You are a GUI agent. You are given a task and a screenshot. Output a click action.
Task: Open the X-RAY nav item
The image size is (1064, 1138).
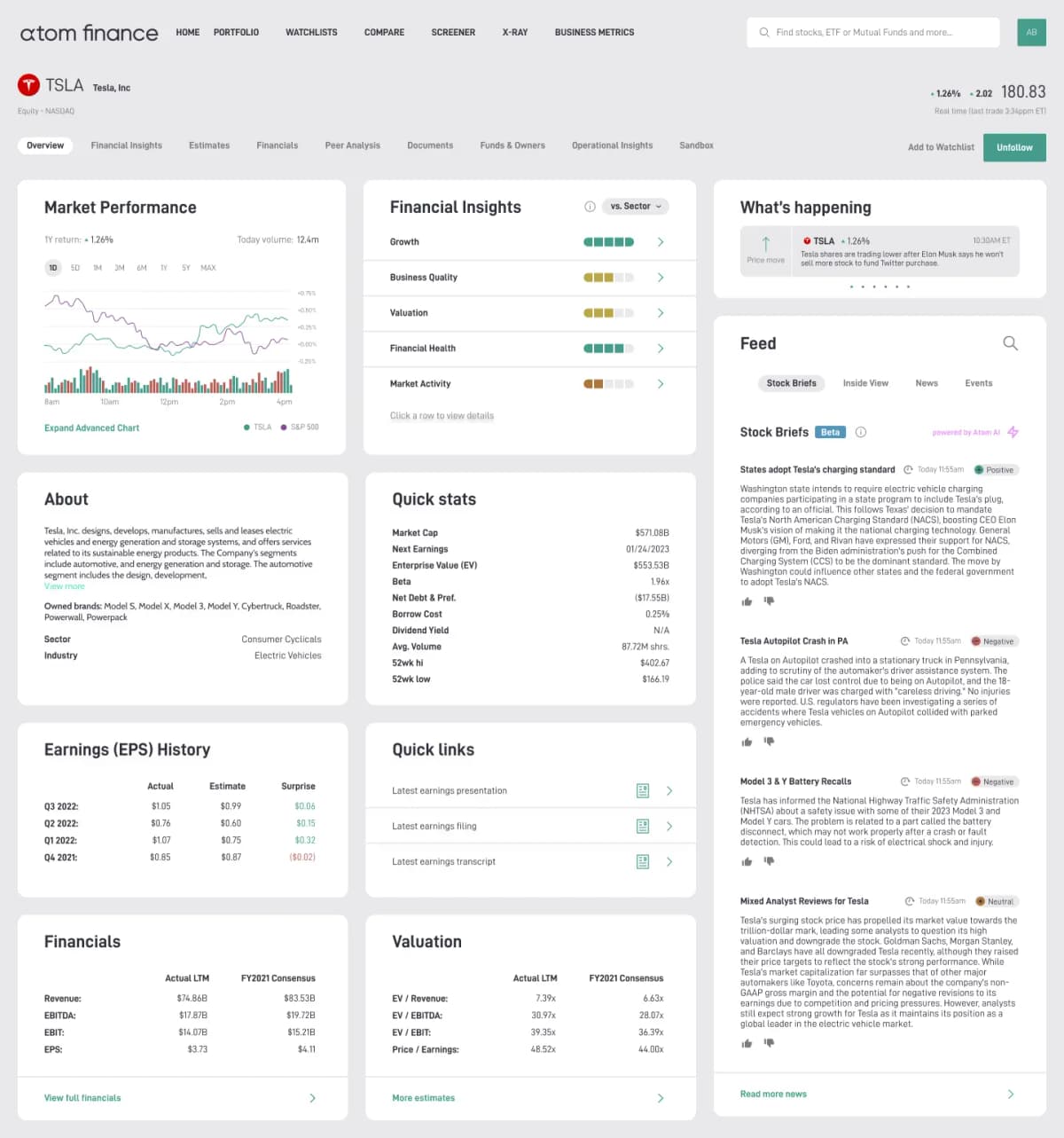515,32
